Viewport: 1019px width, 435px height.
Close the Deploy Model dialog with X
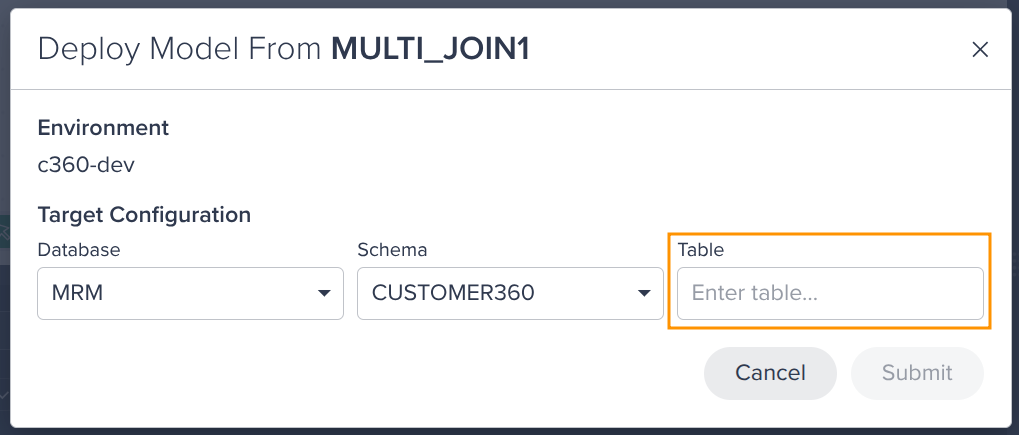click(x=980, y=49)
